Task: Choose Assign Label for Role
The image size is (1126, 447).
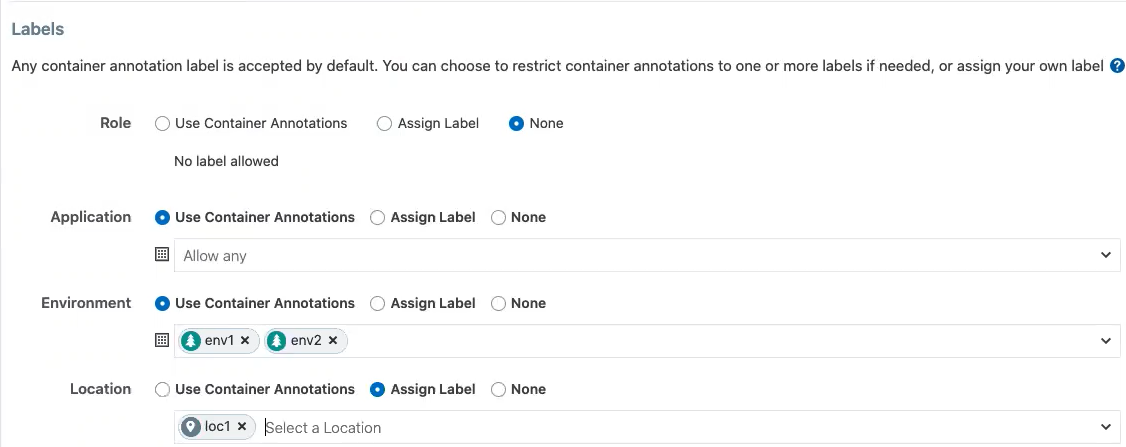Action: 384,124
